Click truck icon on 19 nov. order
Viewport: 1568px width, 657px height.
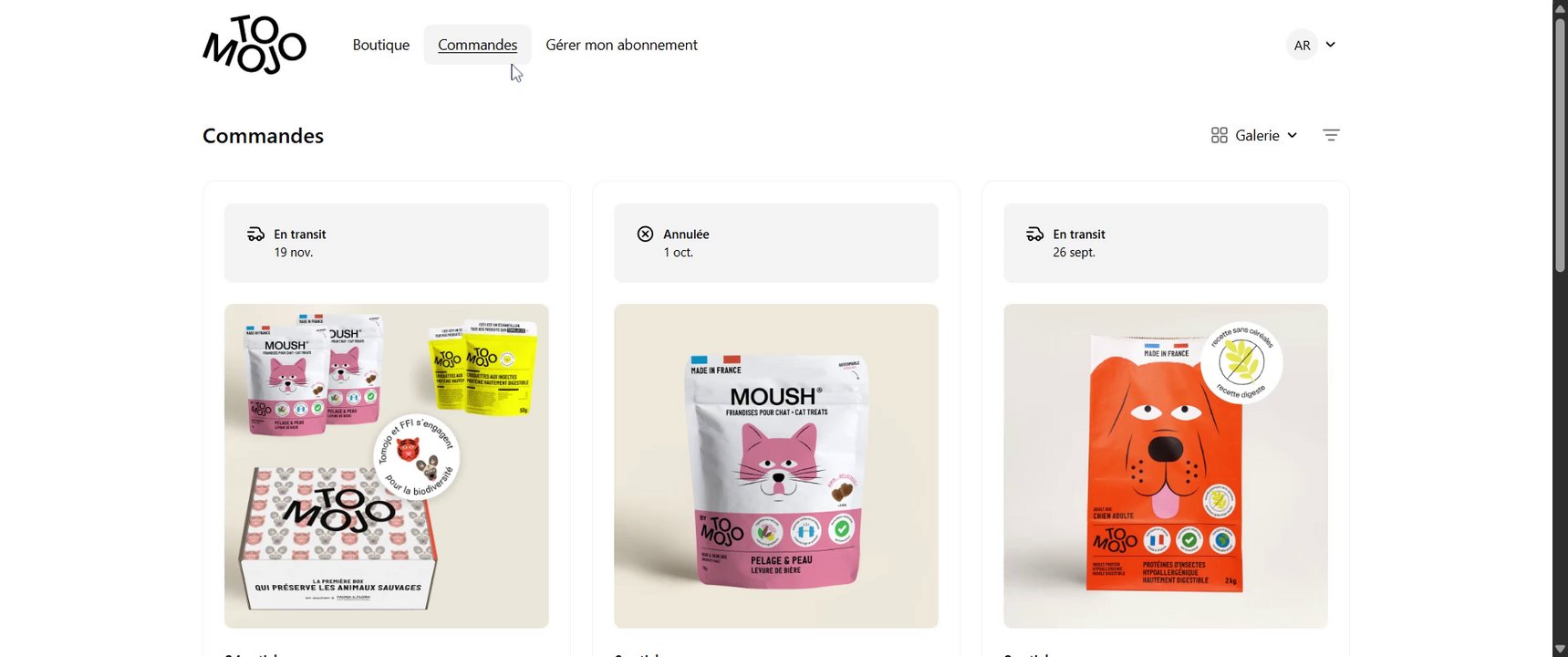255,235
